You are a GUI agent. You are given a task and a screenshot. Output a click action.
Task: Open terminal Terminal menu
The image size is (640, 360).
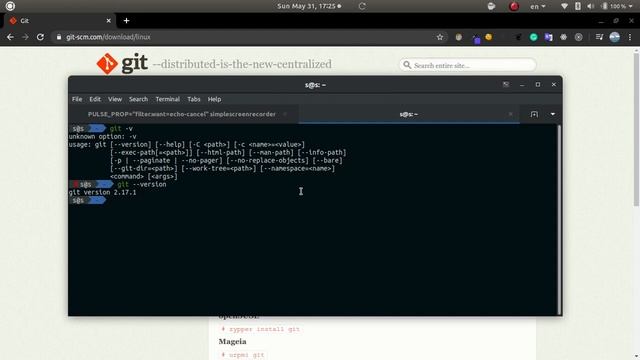(167, 99)
